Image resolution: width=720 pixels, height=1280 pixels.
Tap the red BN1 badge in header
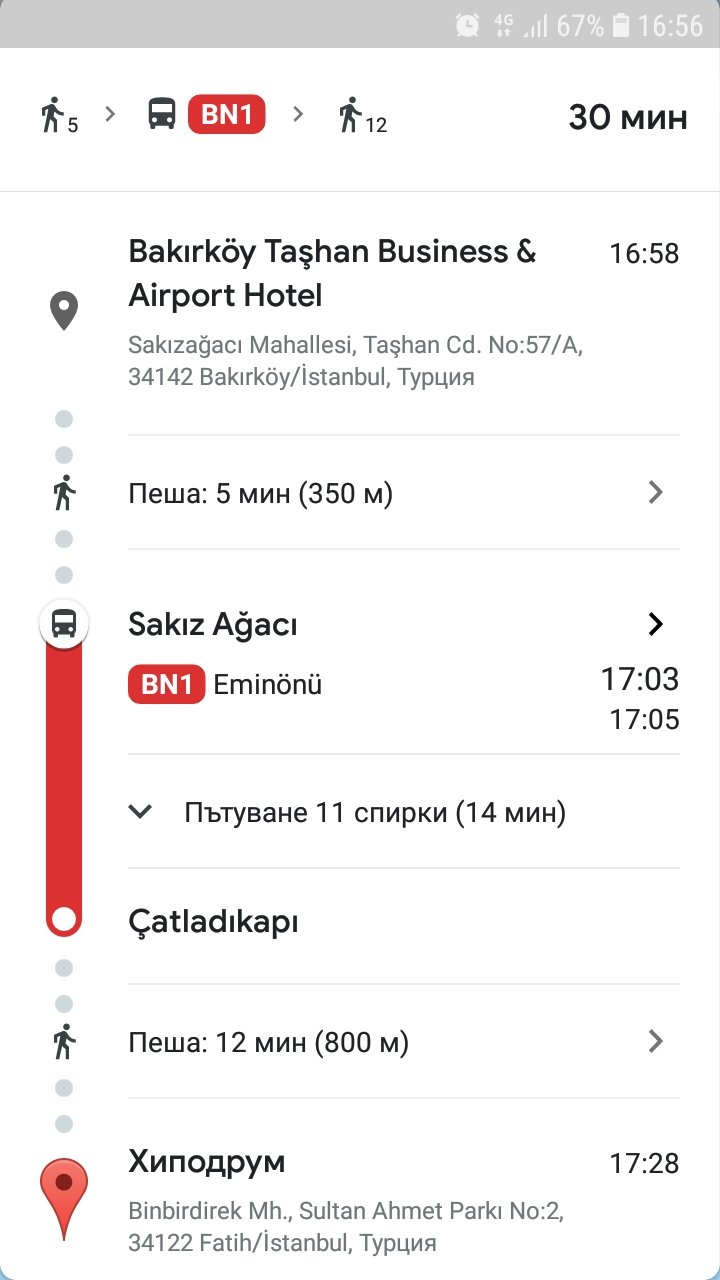227,114
